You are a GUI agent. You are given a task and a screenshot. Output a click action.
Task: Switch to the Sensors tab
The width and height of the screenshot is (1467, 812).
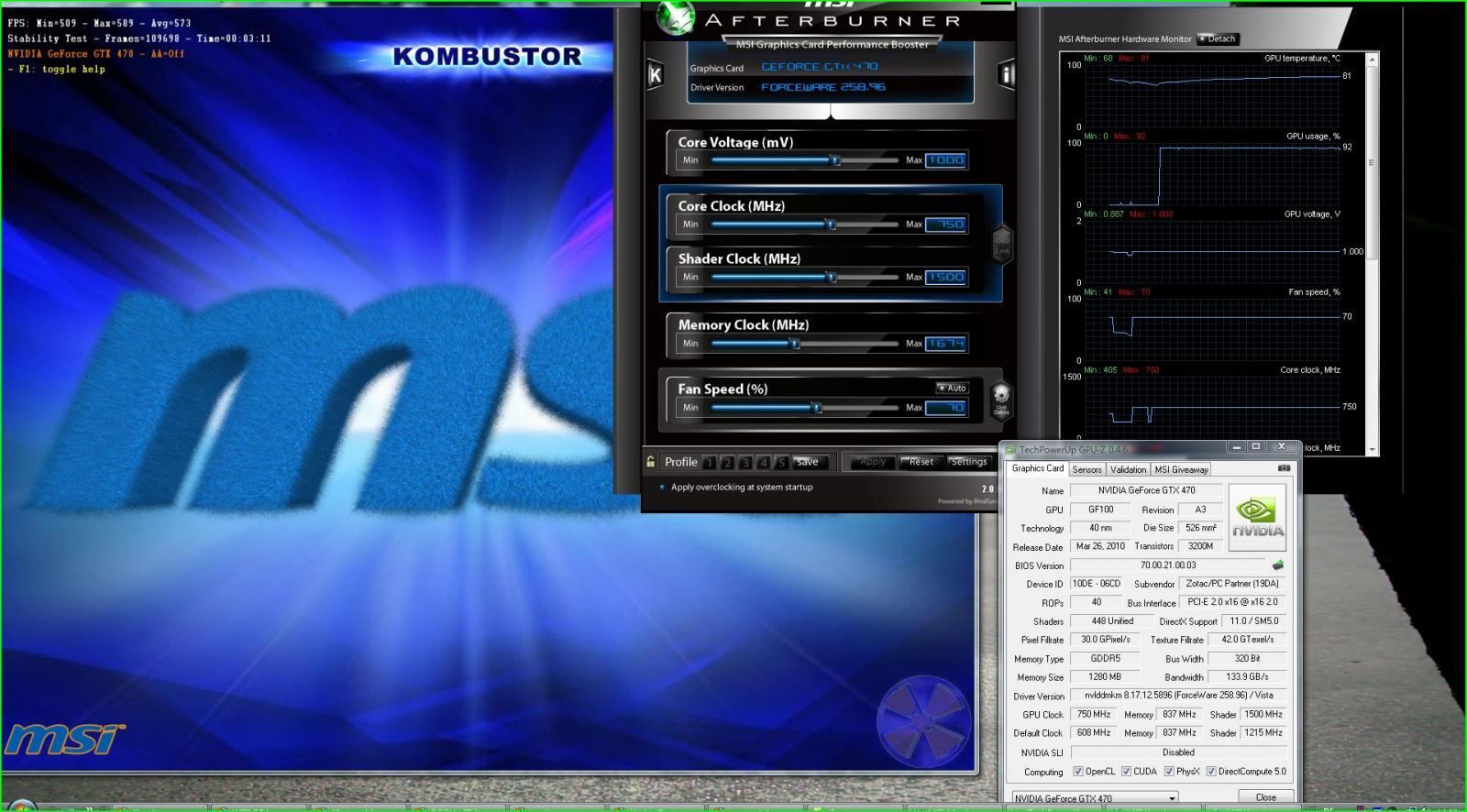(x=1087, y=469)
